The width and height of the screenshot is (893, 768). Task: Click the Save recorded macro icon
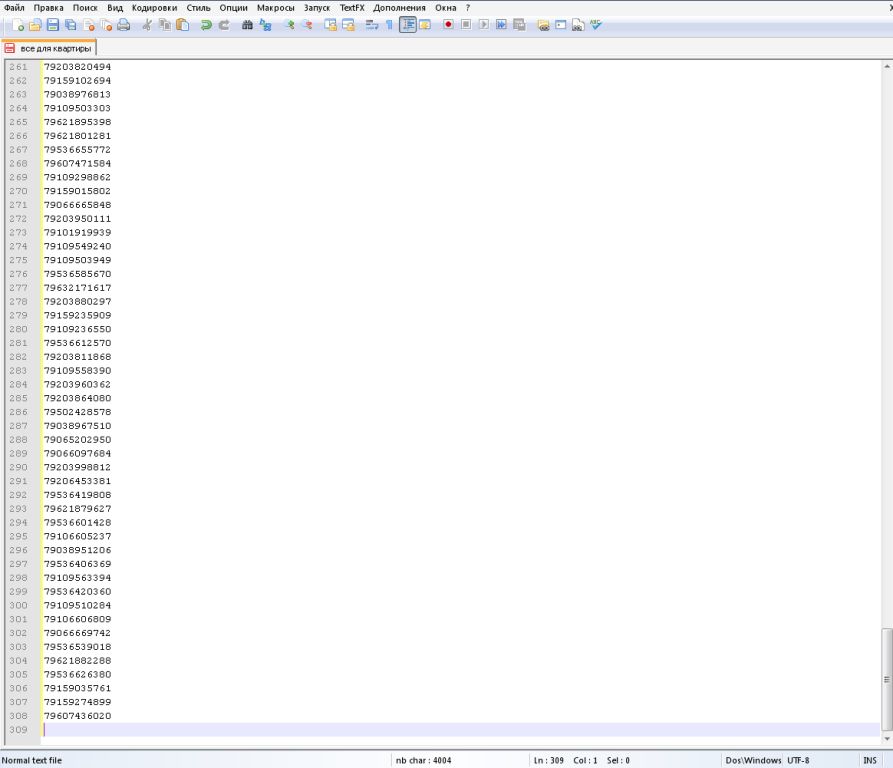coord(519,24)
